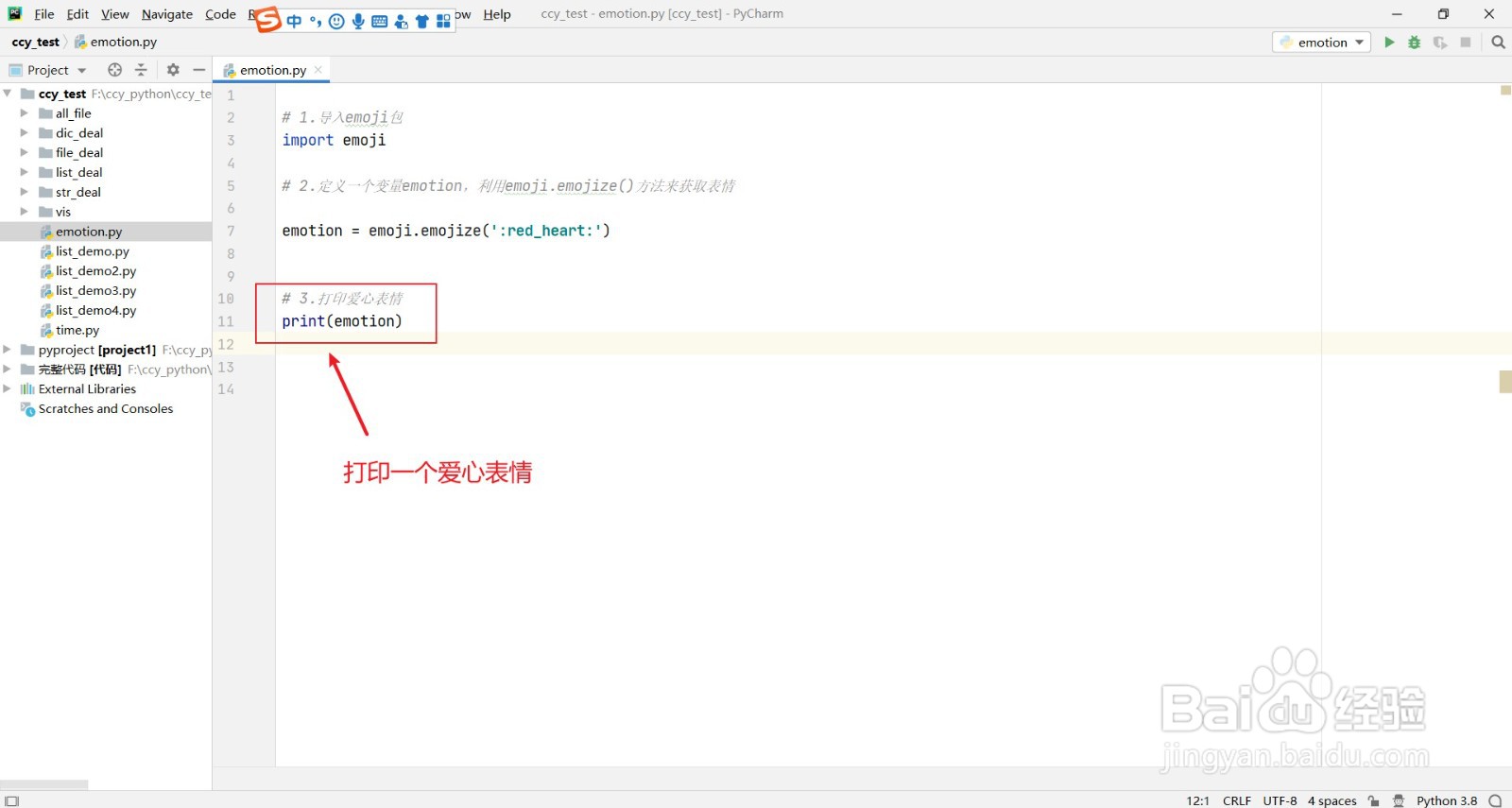Expand the dic_deal folder

point(25,133)
